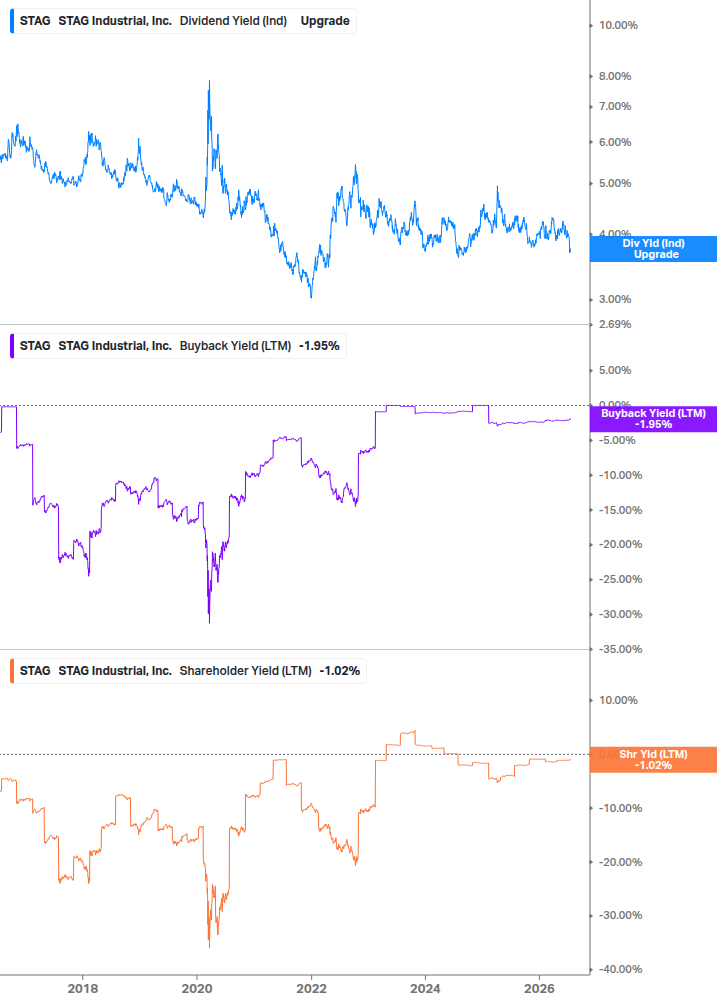This screenshot has height=1005, width=717.
Task: Click the 2018 label on the time axis
Action: click(x=83, y=989)
